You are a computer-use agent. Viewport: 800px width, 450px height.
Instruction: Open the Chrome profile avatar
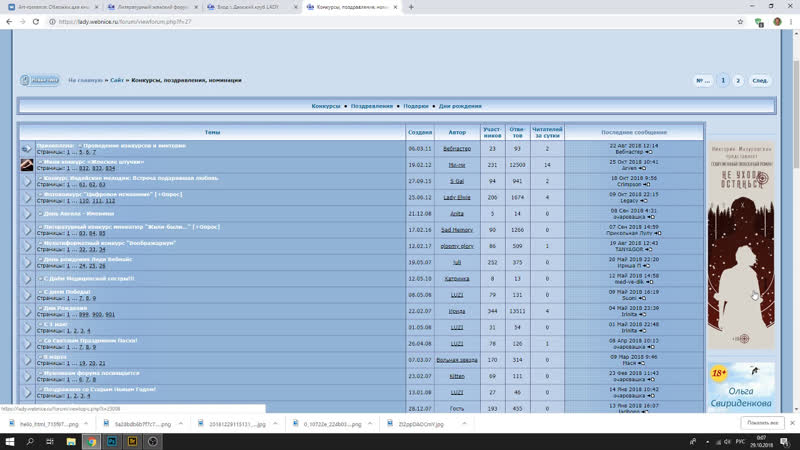777,22
